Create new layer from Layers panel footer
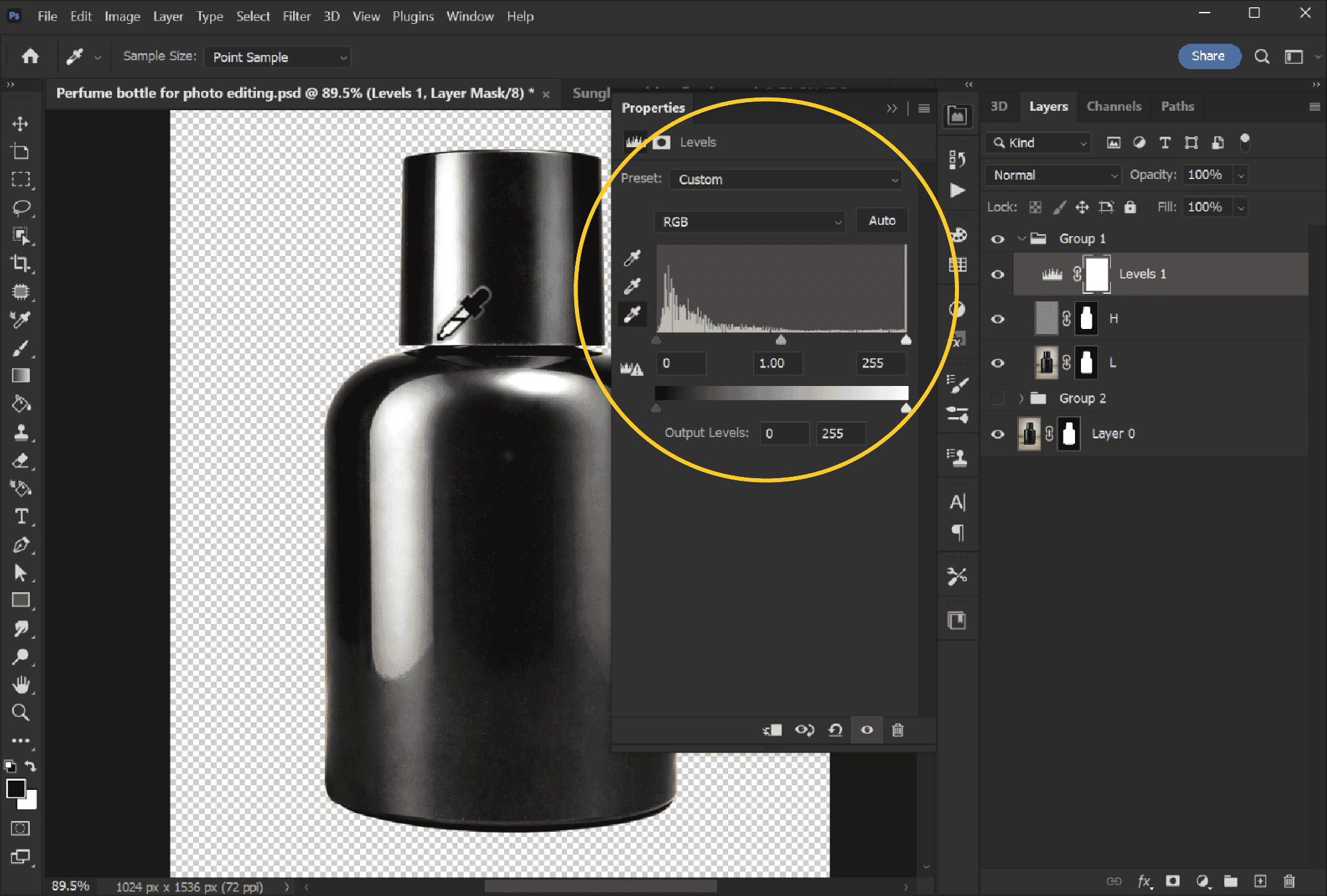 1260,881
